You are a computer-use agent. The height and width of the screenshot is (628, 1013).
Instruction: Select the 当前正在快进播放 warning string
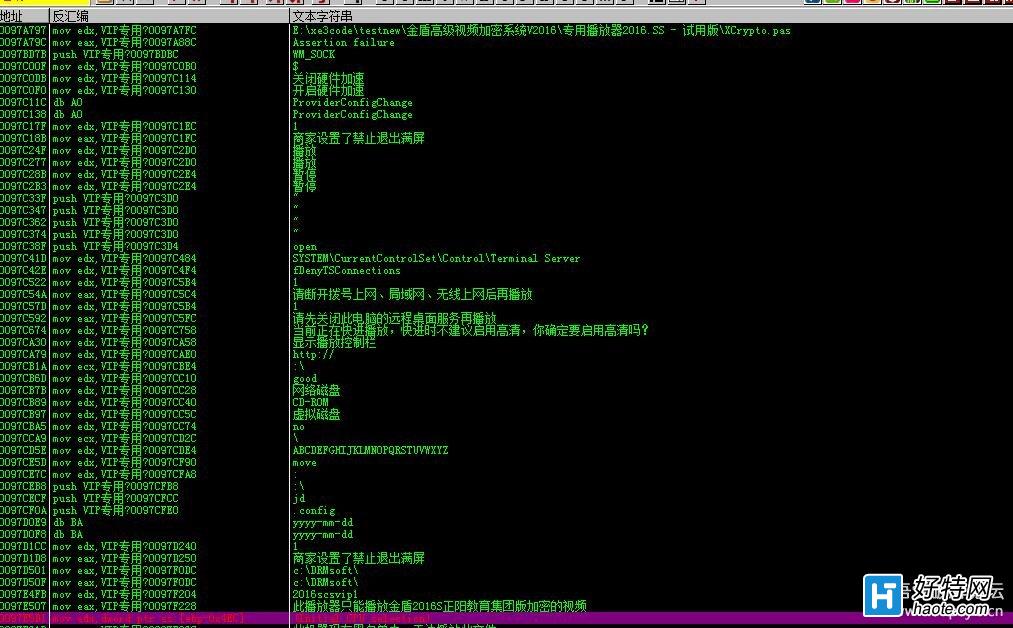tap(470, 331)
